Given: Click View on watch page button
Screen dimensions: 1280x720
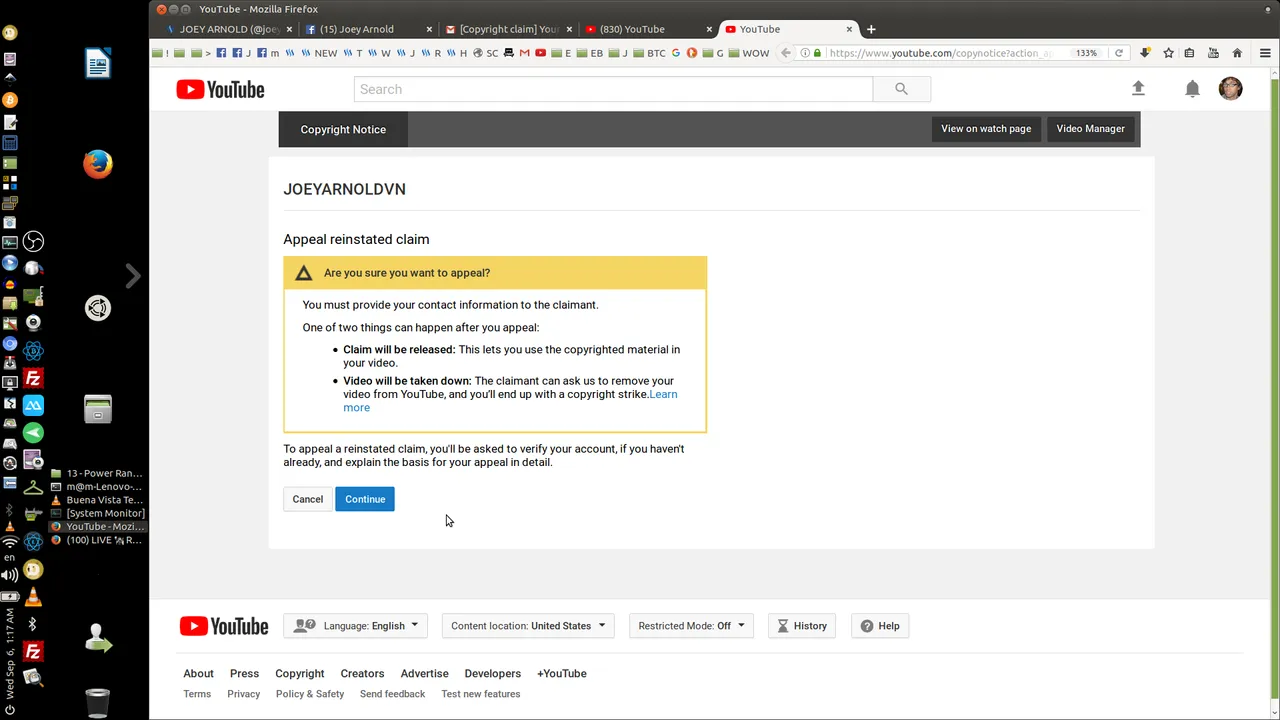Looking at the screenshot, I should 986,129.
